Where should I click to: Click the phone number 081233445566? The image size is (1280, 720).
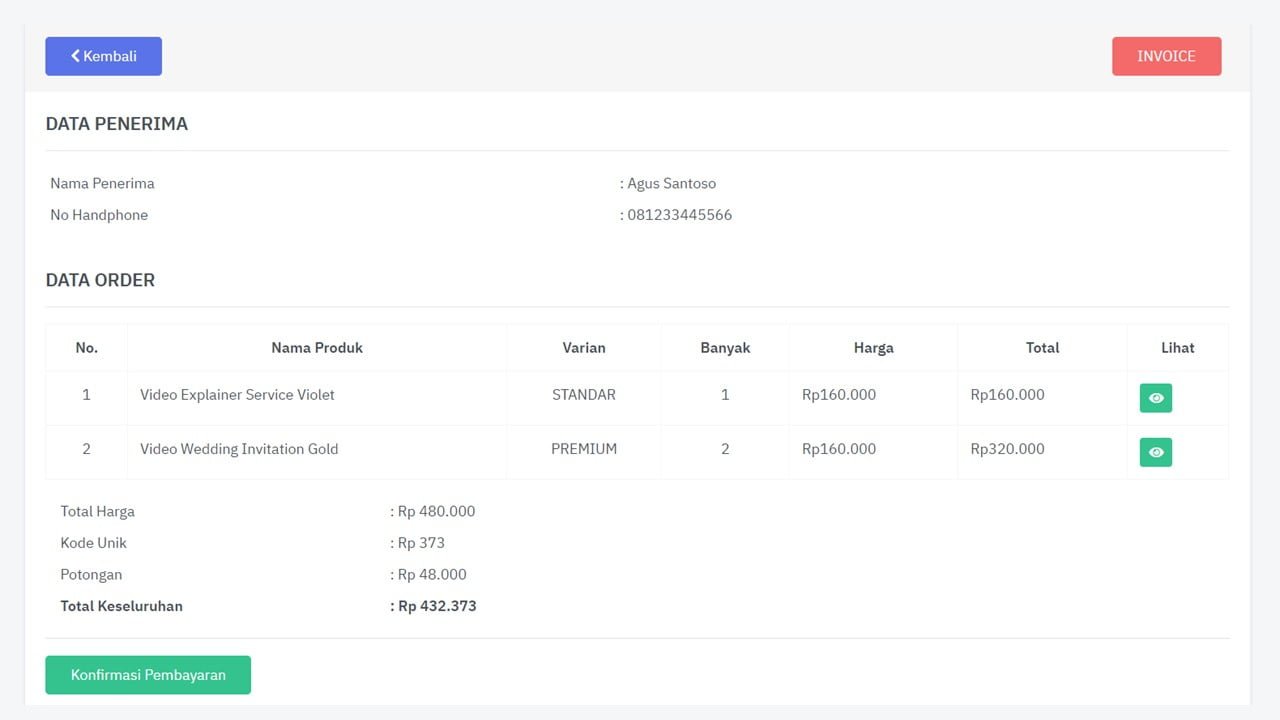[679, 215]
